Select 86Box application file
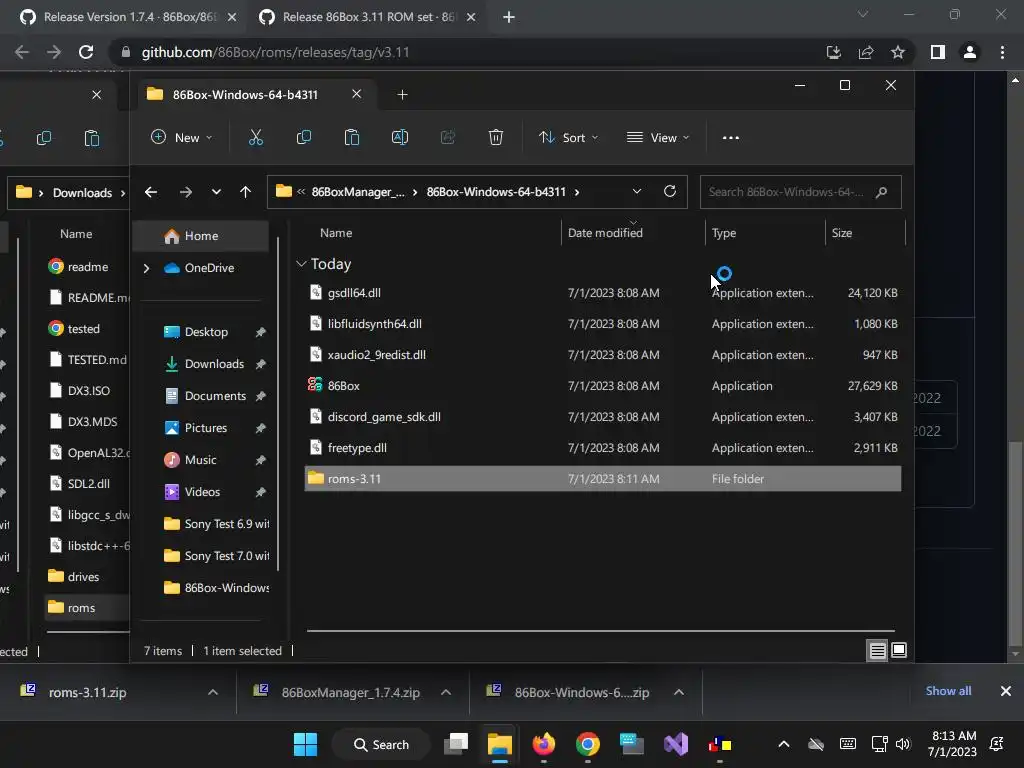1024x768 pixels. [x=603, y=386]
